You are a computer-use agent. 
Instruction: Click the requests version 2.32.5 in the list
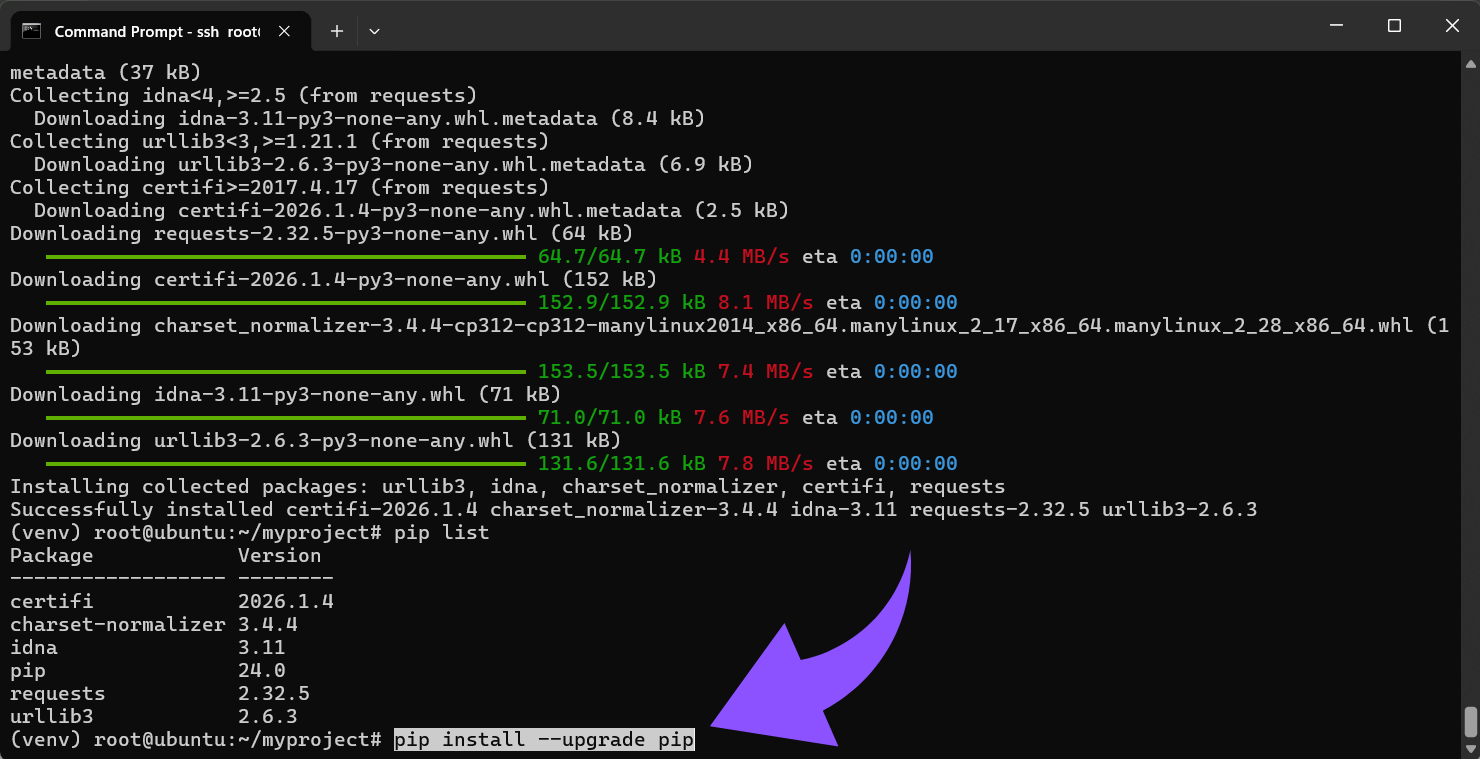pos(273,694)
